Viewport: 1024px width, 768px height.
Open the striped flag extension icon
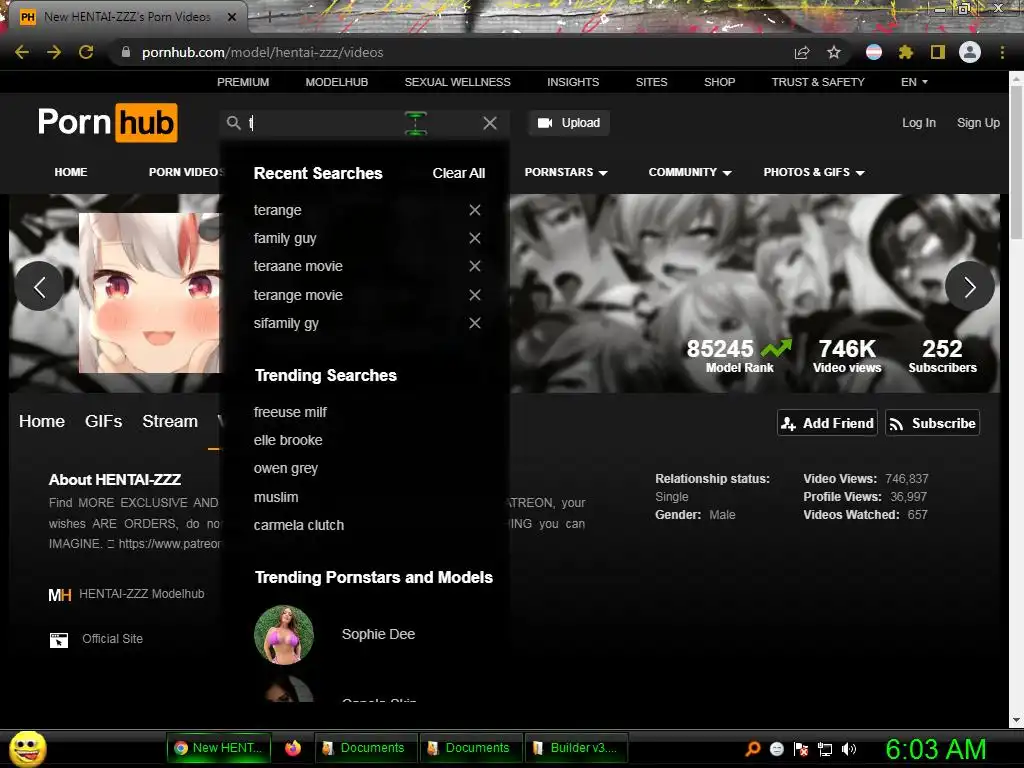[874, 52]
